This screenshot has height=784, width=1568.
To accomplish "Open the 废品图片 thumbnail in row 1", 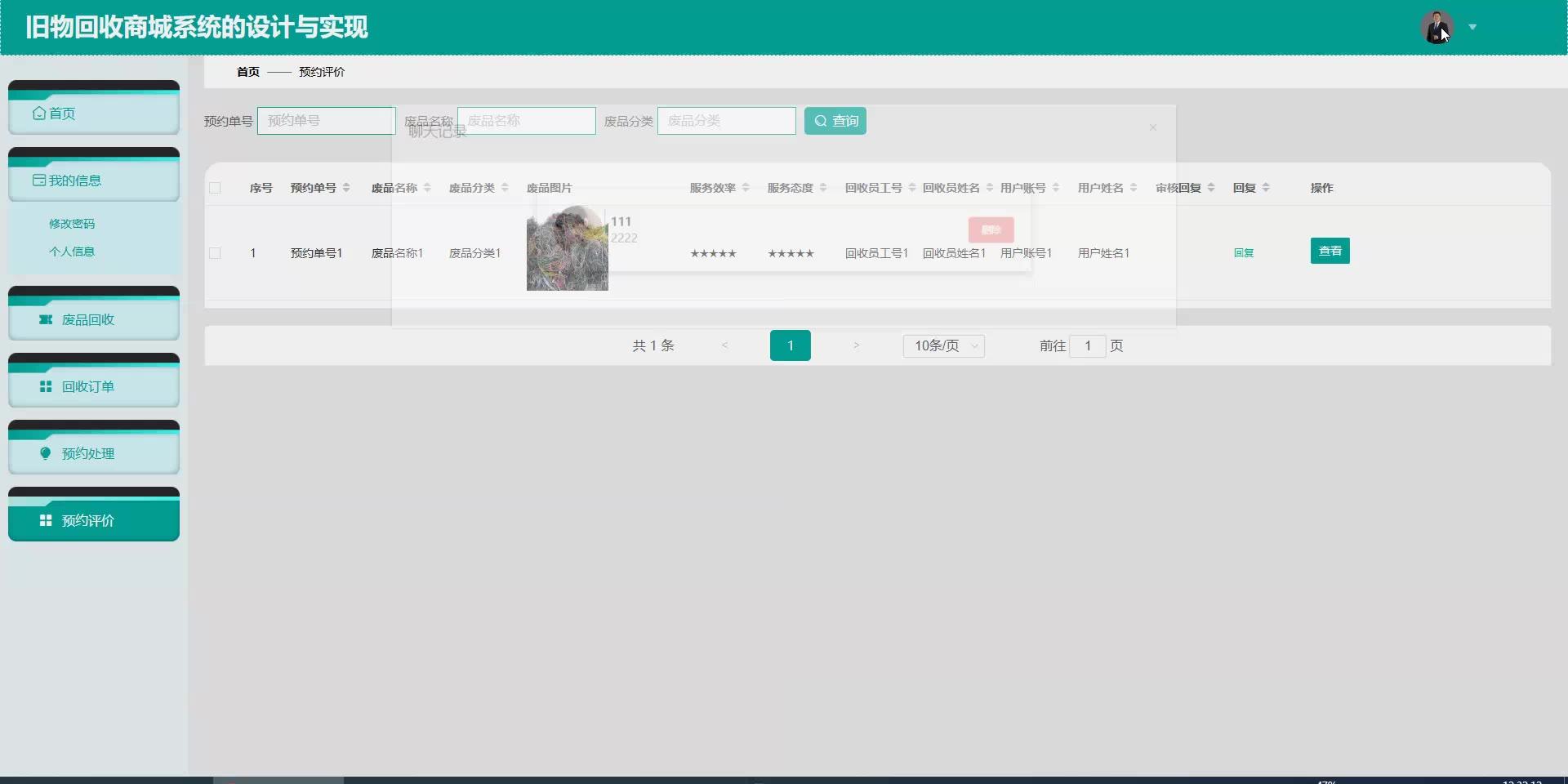I will (x=568, y=248).
